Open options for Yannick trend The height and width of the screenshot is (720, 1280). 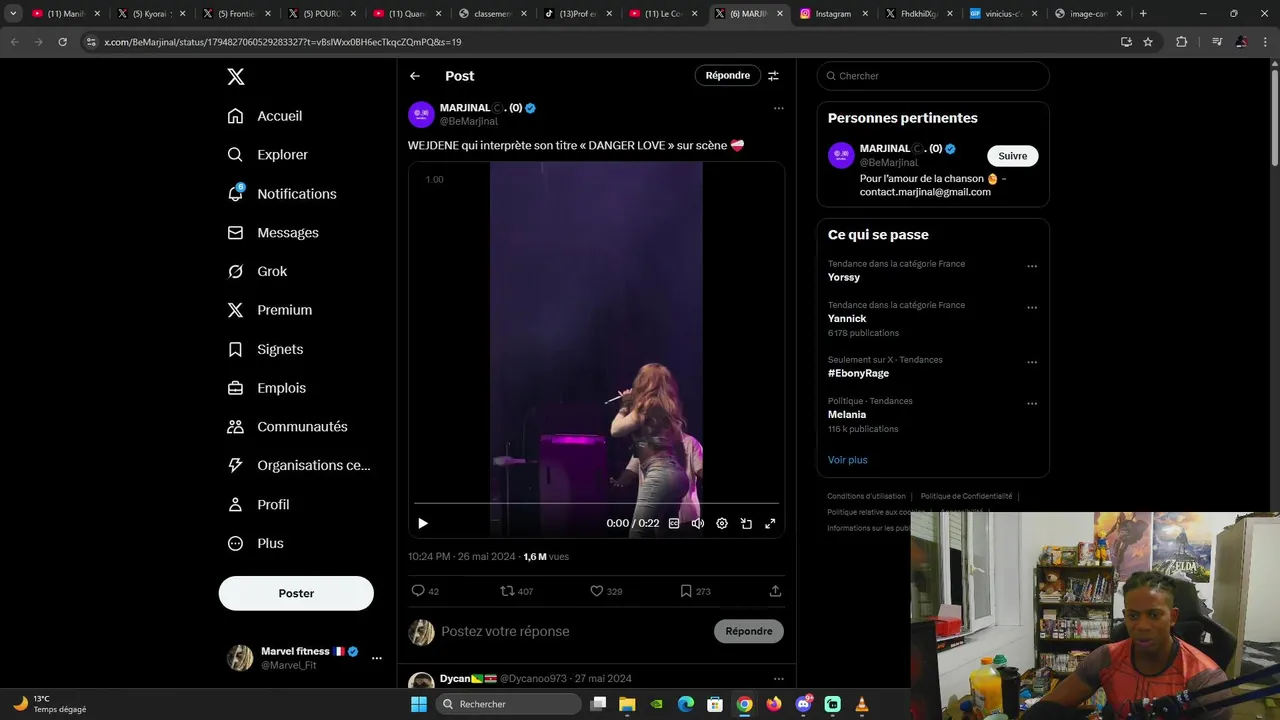point(1032,308)
